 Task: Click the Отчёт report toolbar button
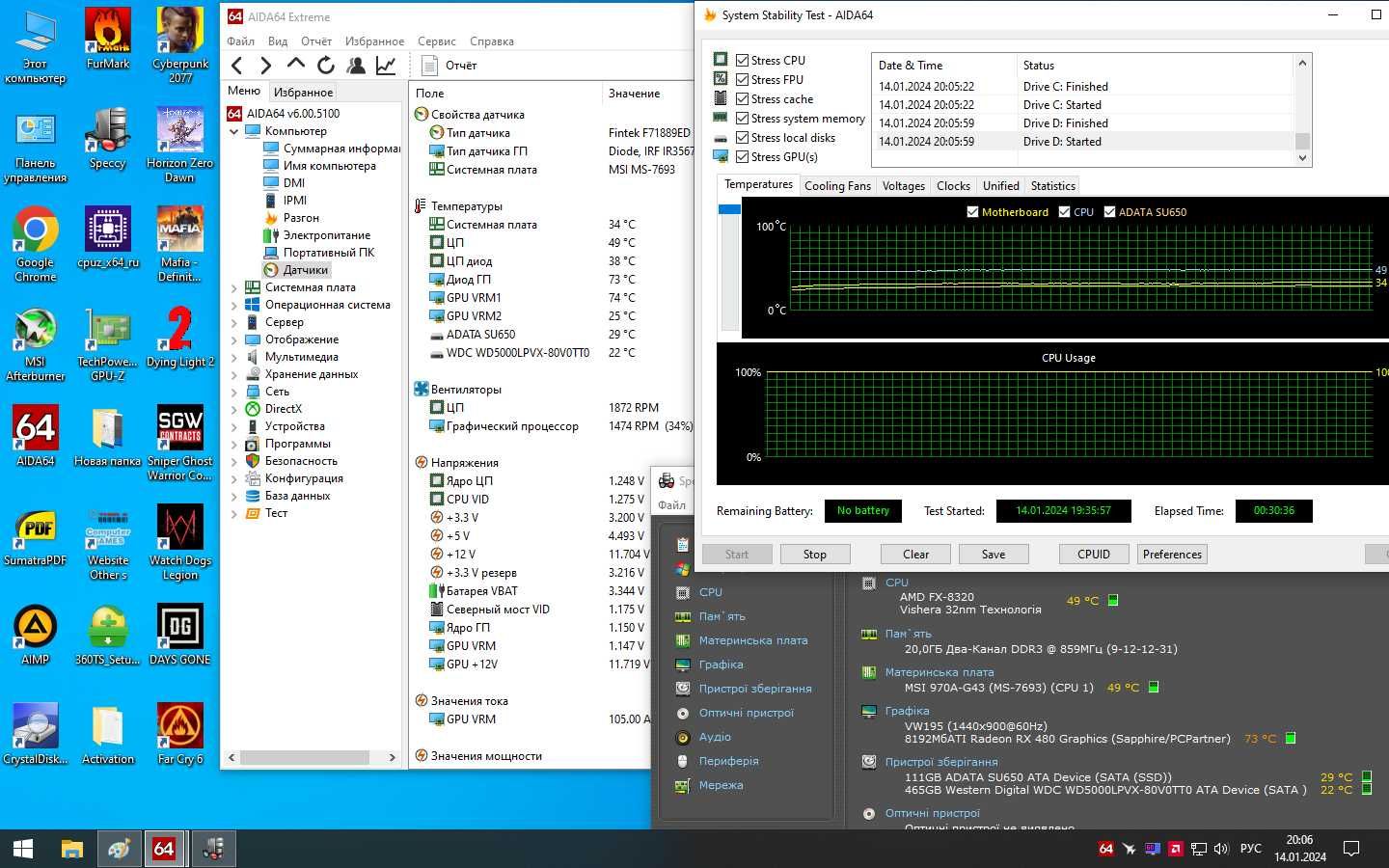click(449, 66)
